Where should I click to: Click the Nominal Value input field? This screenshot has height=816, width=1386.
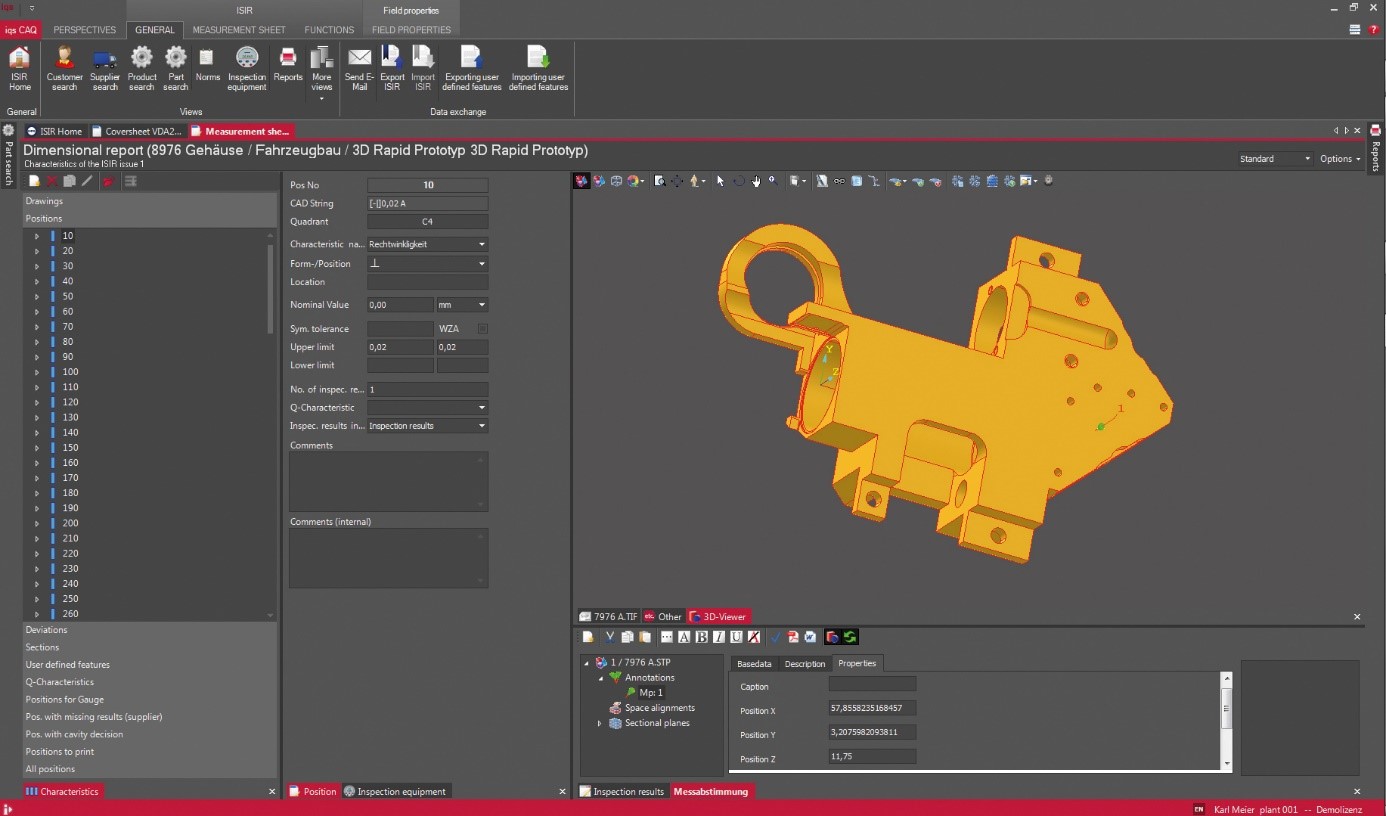(400, 305)
